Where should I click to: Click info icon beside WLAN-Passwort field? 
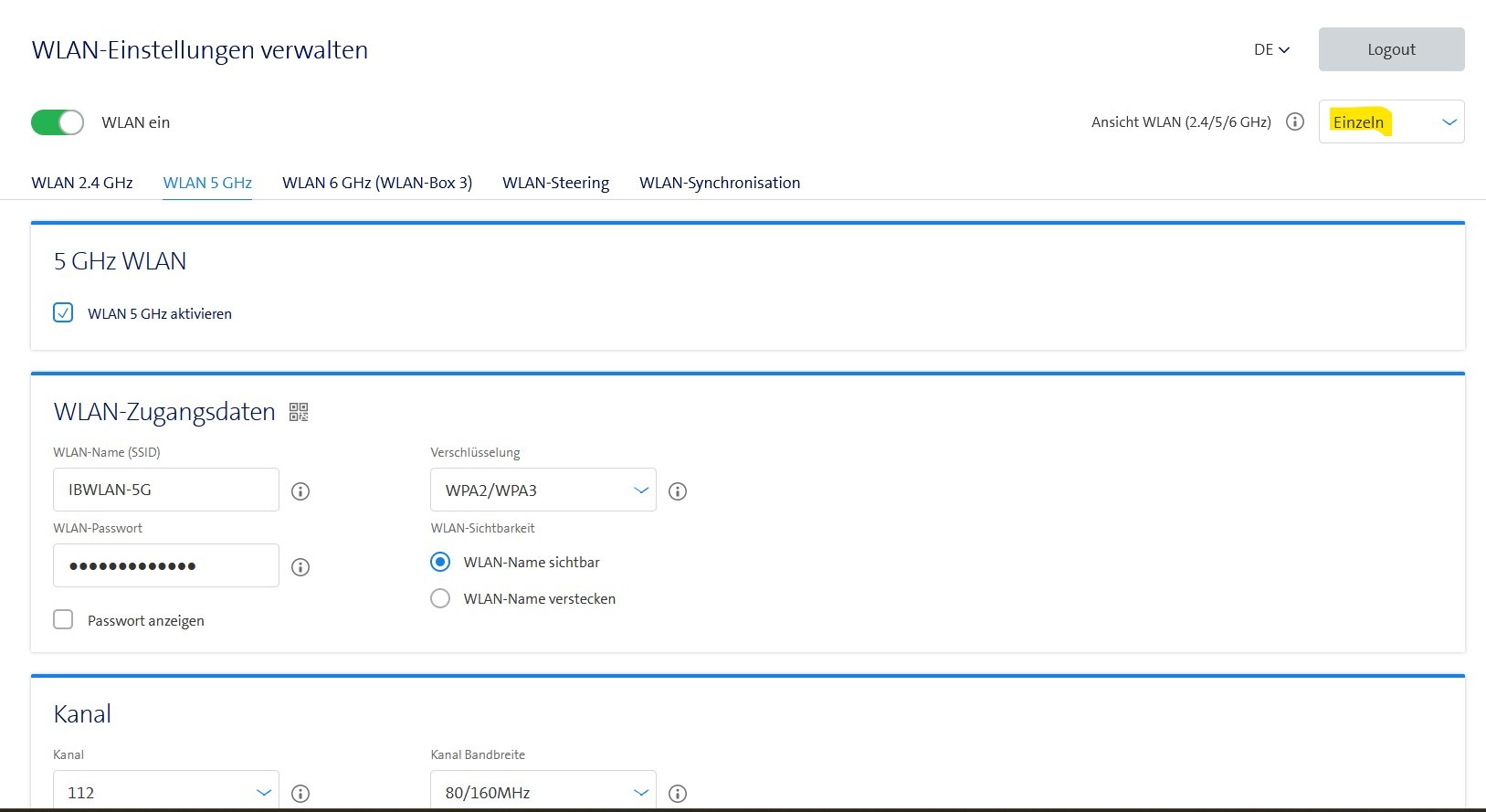300,567
